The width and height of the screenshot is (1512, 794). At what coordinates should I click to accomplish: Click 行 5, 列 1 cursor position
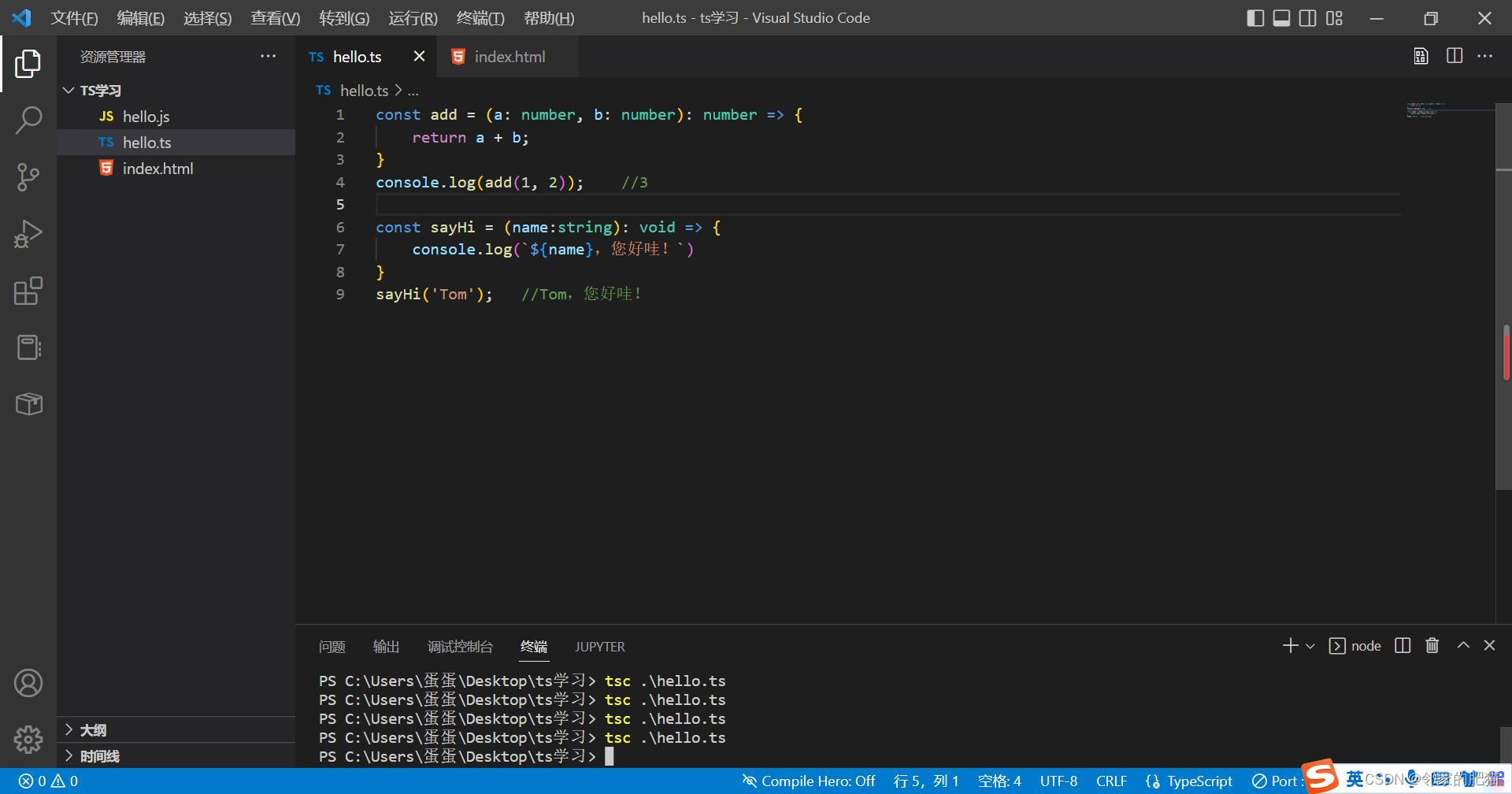point(926,781)
